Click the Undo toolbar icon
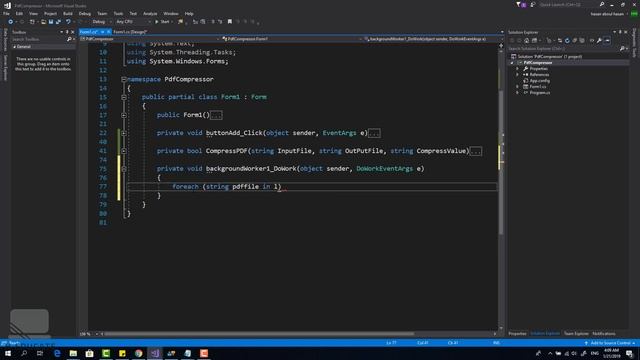 pos(68,22)
